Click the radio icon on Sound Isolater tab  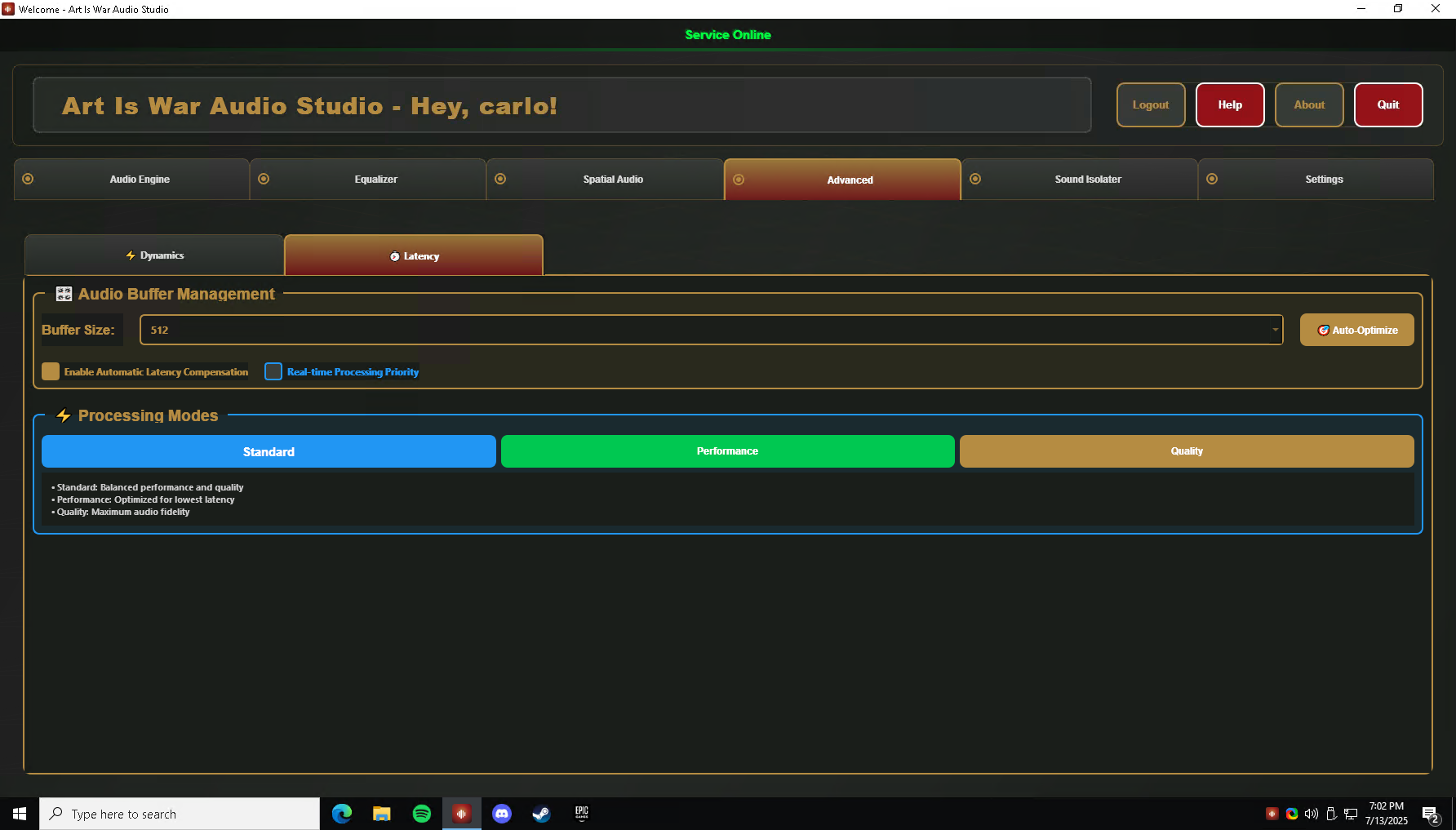tap(975, 179)
